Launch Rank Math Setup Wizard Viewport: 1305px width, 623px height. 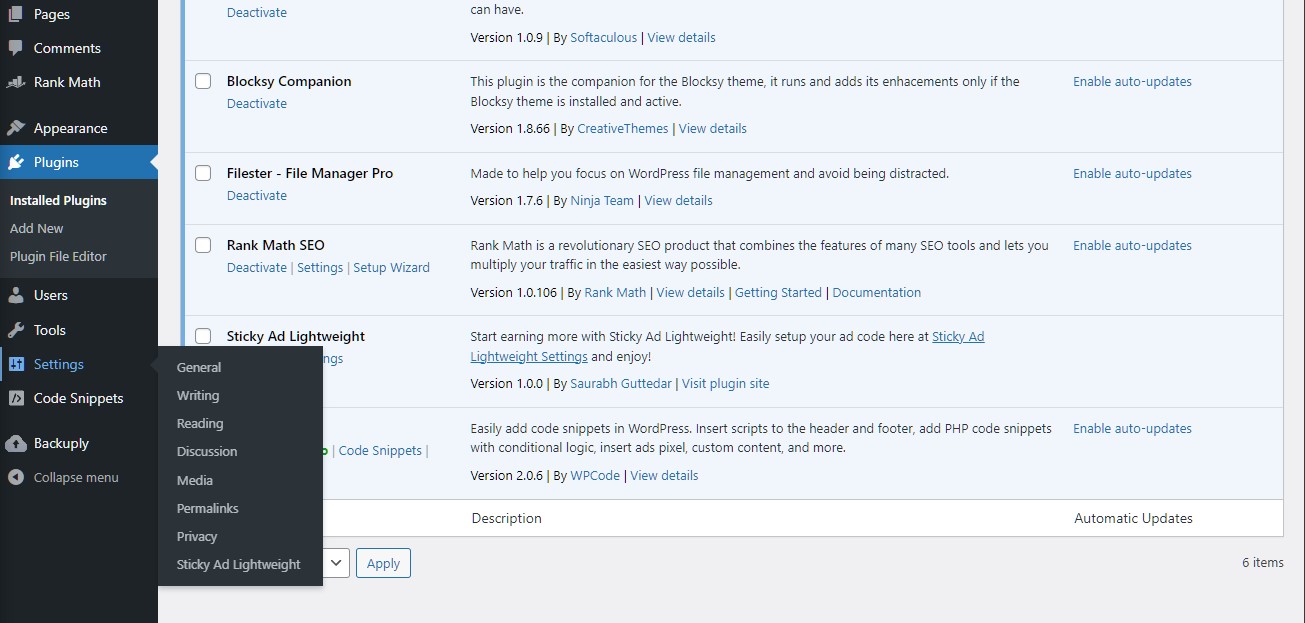pyautogui.click(x=391, y=267)
